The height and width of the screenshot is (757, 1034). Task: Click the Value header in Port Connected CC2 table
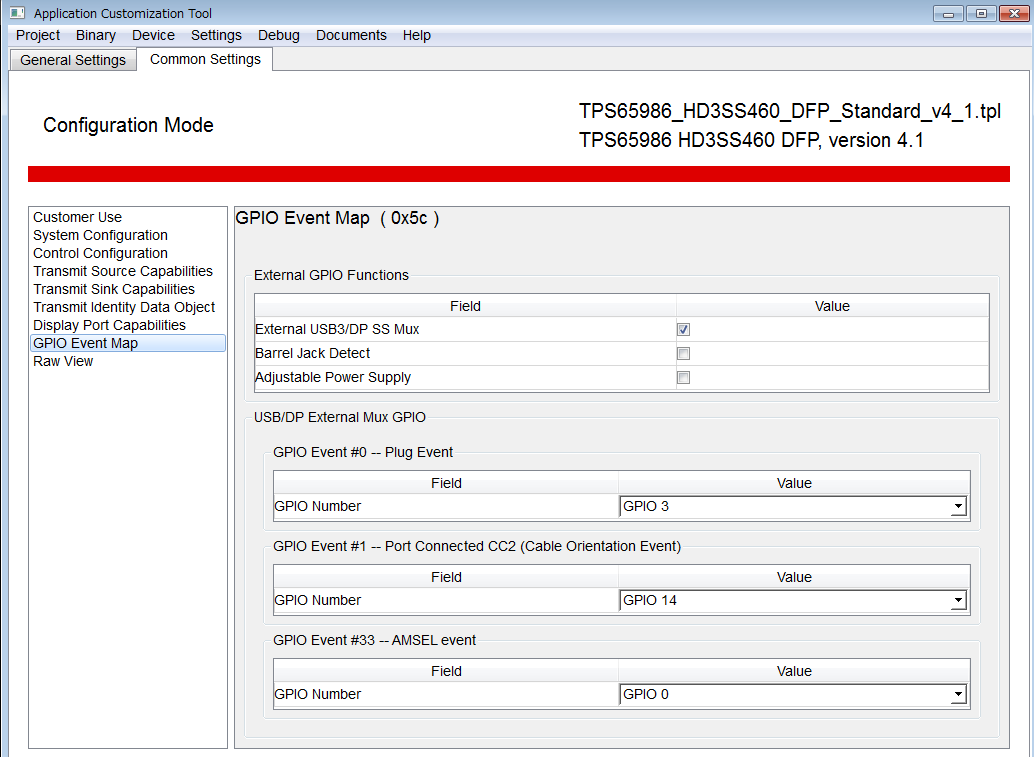tap(794, 578)
